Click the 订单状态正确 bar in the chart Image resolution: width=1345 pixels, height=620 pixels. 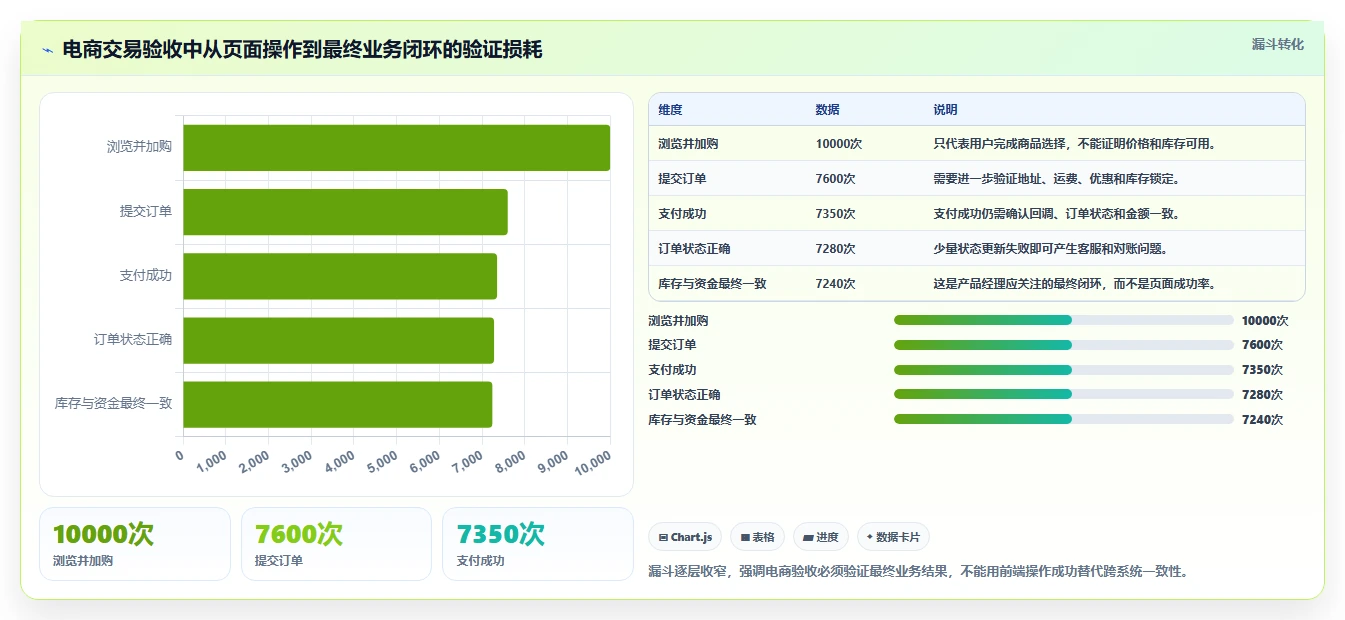click(x=339, y=340)
